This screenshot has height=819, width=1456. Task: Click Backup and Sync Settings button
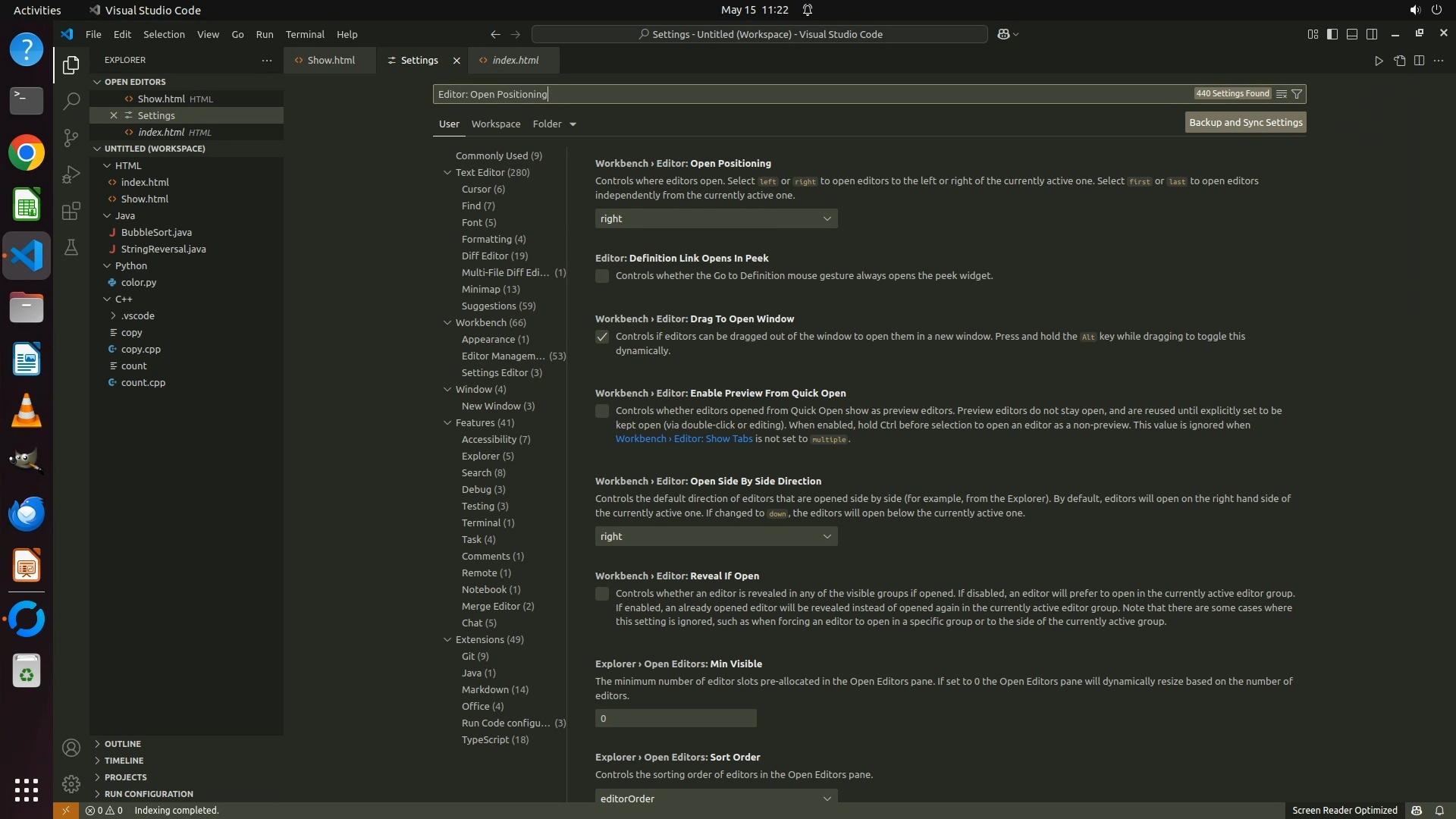click(x=1245, y=122)
